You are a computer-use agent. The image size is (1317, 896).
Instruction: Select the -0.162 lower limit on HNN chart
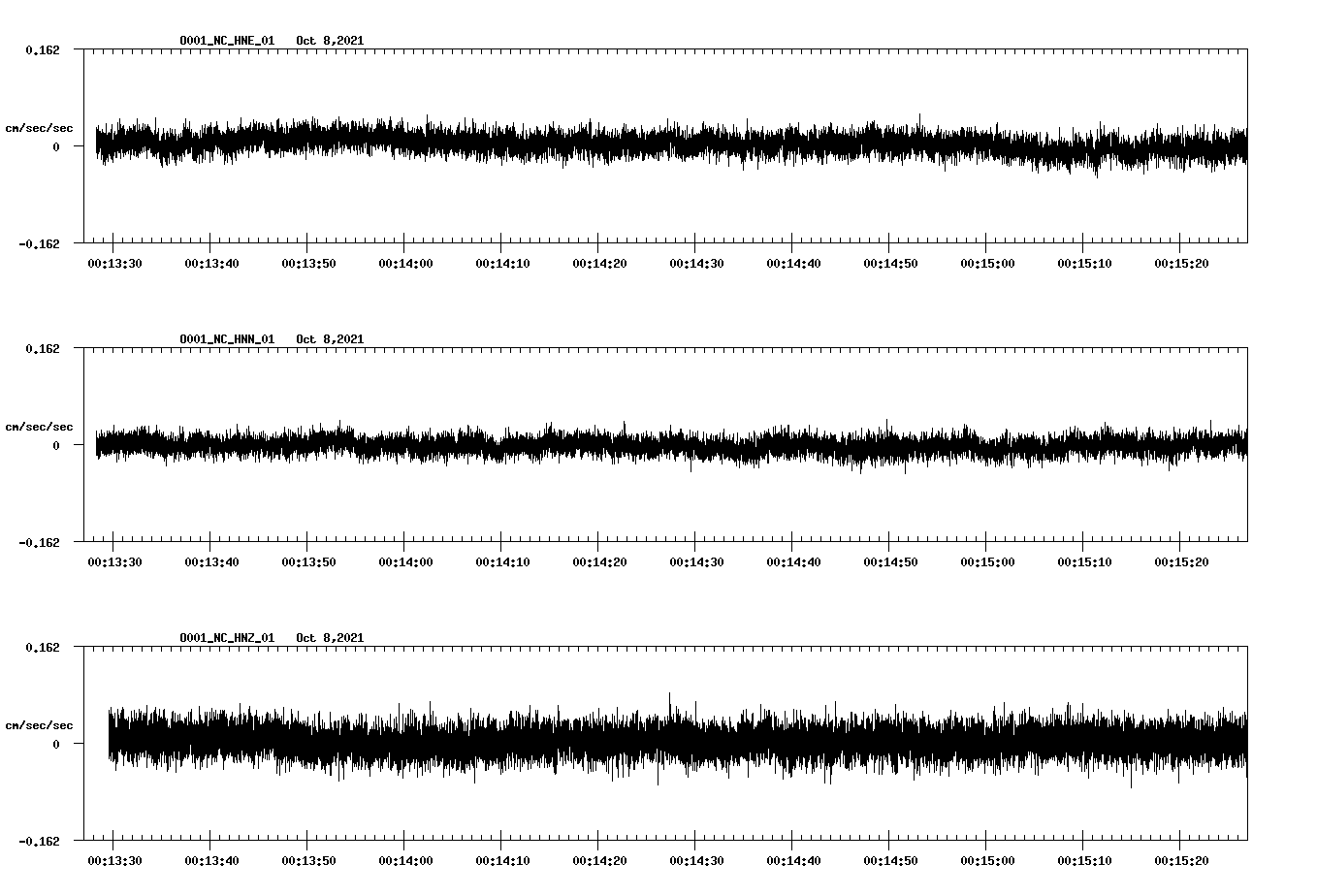coord(39,543)
